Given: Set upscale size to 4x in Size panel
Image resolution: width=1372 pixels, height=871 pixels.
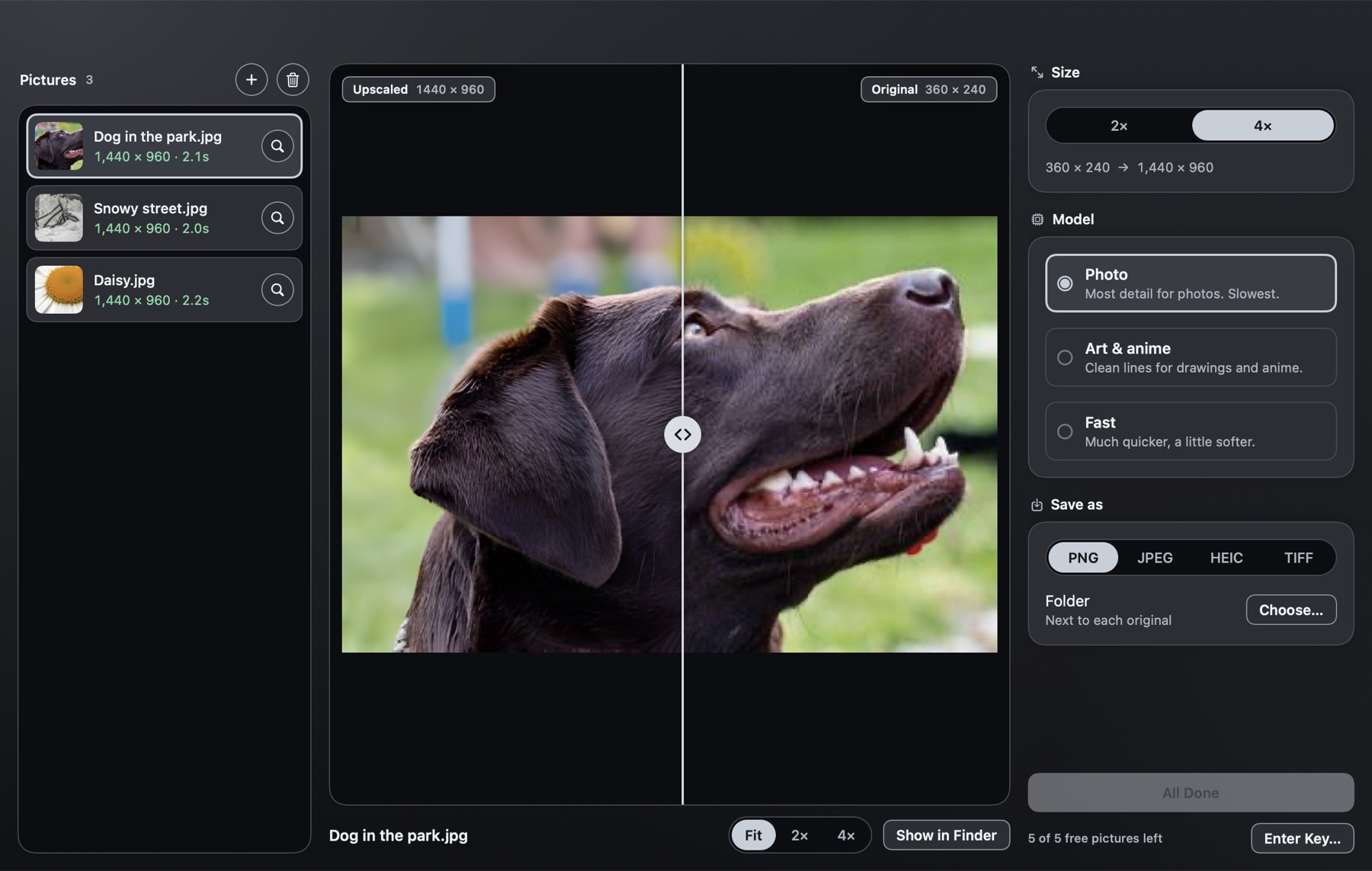Looking at the screenshot, I should [x=1263, y=126].
